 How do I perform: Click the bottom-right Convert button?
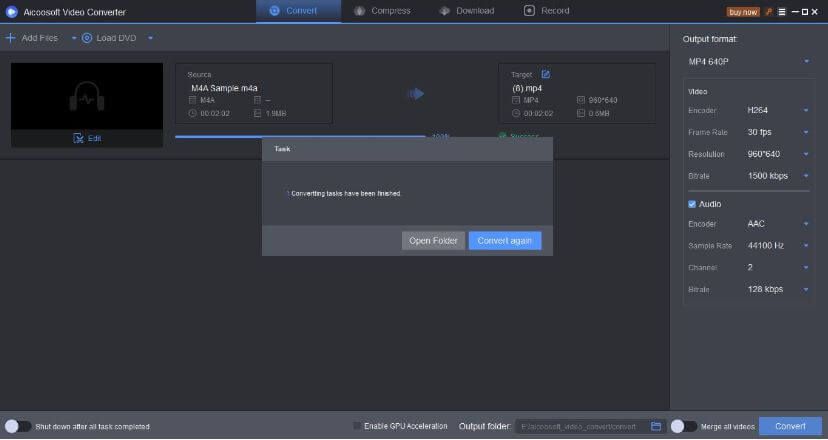pos(791,426)
